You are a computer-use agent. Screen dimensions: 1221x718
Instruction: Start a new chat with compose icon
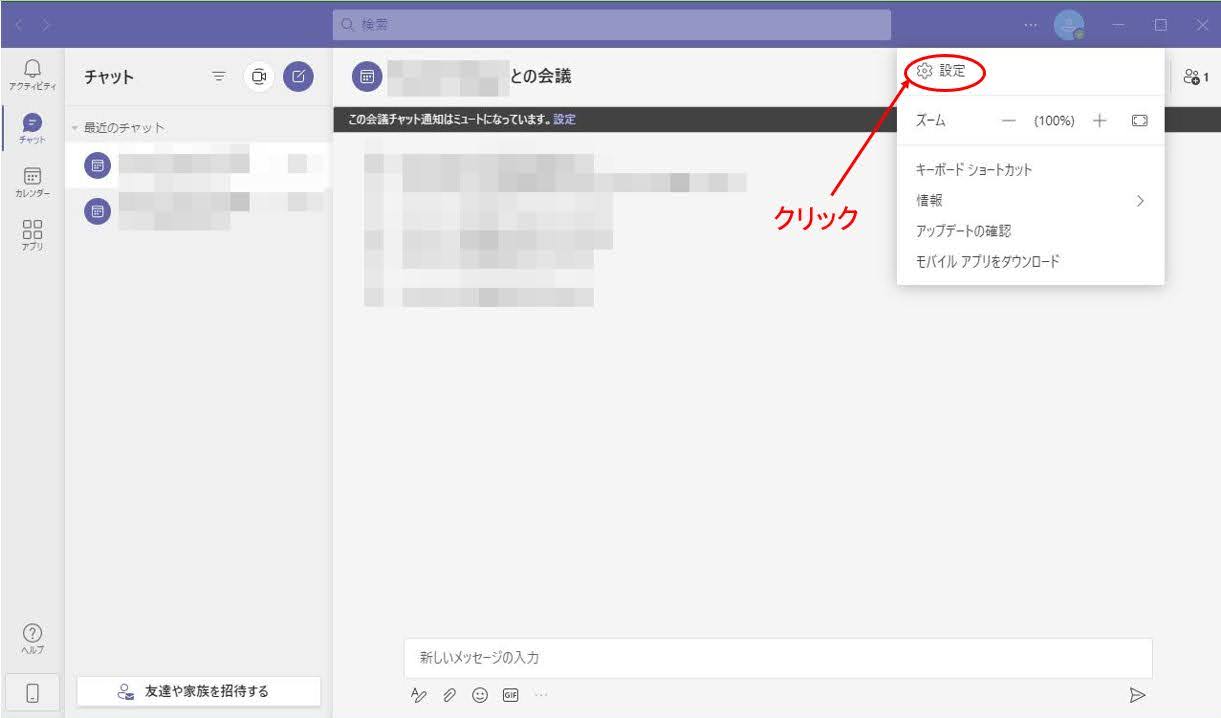click(298, 77)
